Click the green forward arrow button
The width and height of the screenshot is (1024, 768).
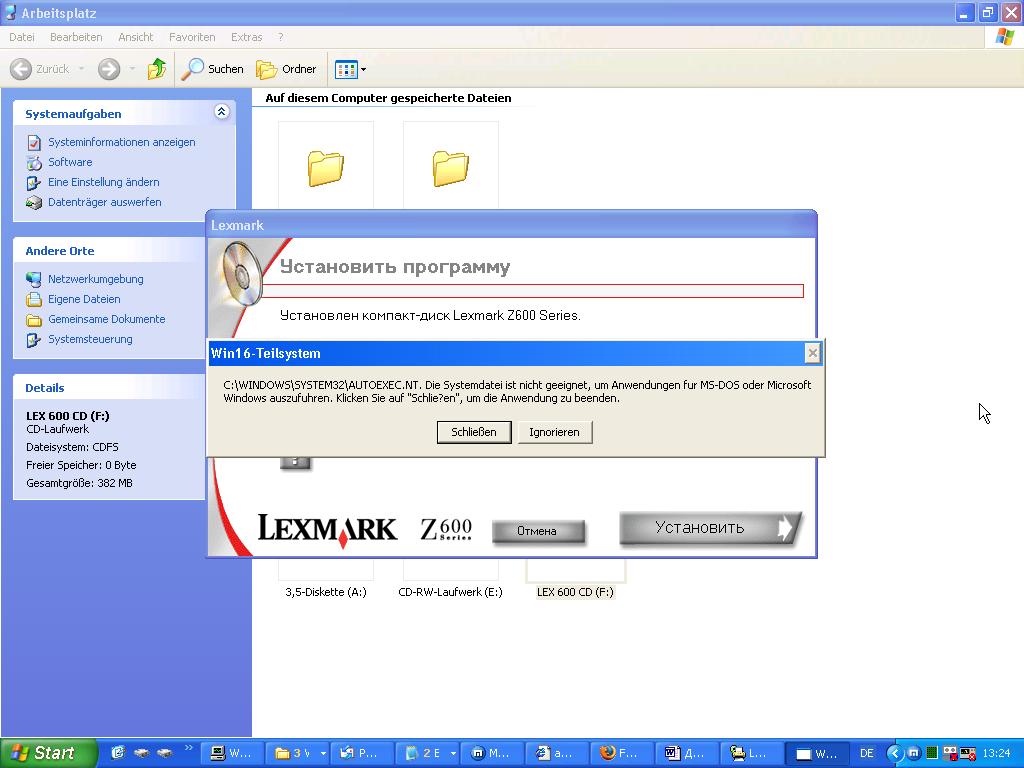(109, 69)
